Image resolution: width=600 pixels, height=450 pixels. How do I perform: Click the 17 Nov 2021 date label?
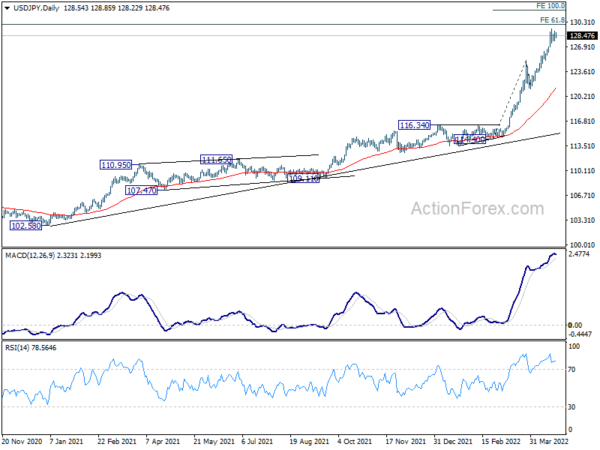[405, 442]
